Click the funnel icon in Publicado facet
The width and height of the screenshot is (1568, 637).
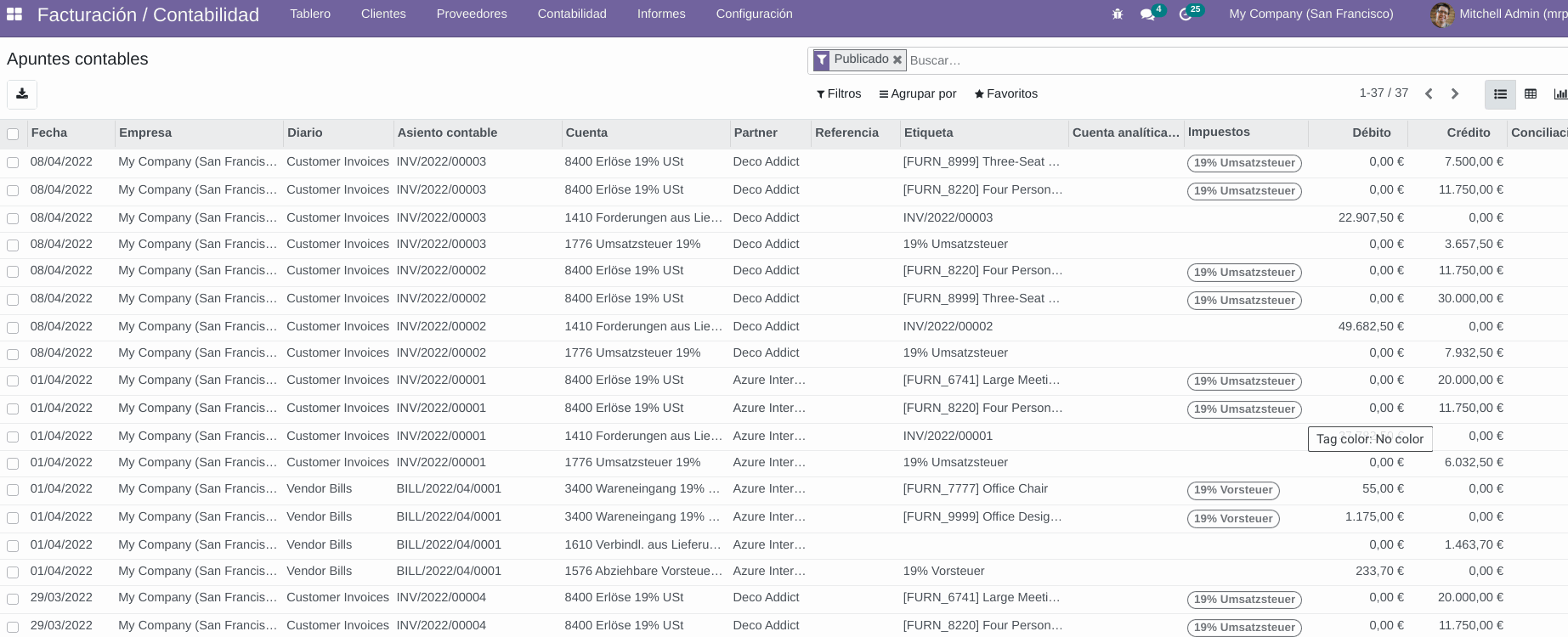pyautogui.click(x=821, y=60)
